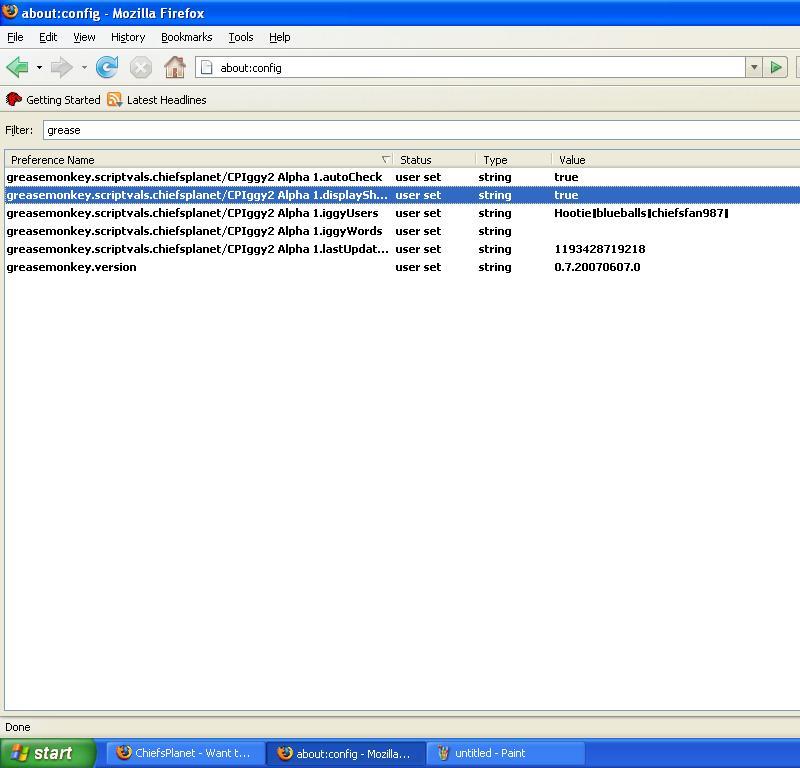Click the Firefox icon in title bar
800x768 pixels.
10,12
